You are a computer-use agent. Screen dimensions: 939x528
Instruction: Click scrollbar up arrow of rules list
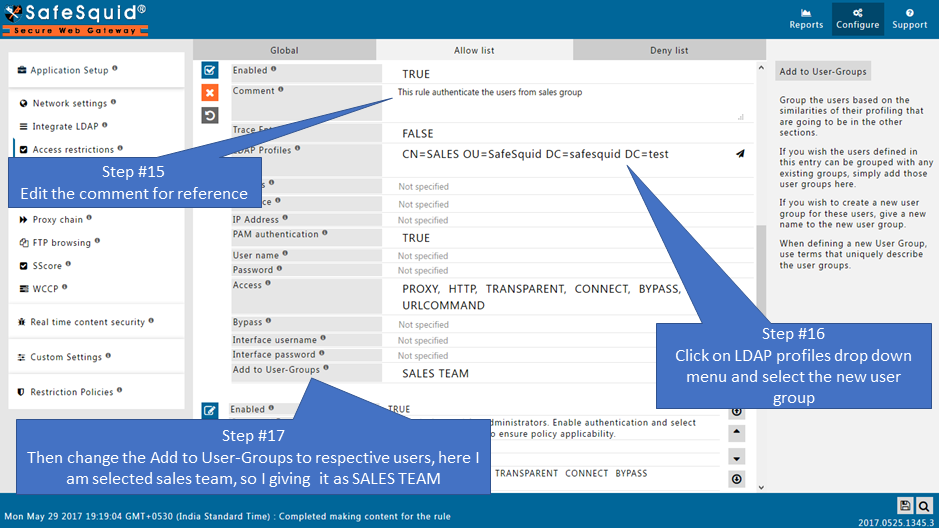761,68
